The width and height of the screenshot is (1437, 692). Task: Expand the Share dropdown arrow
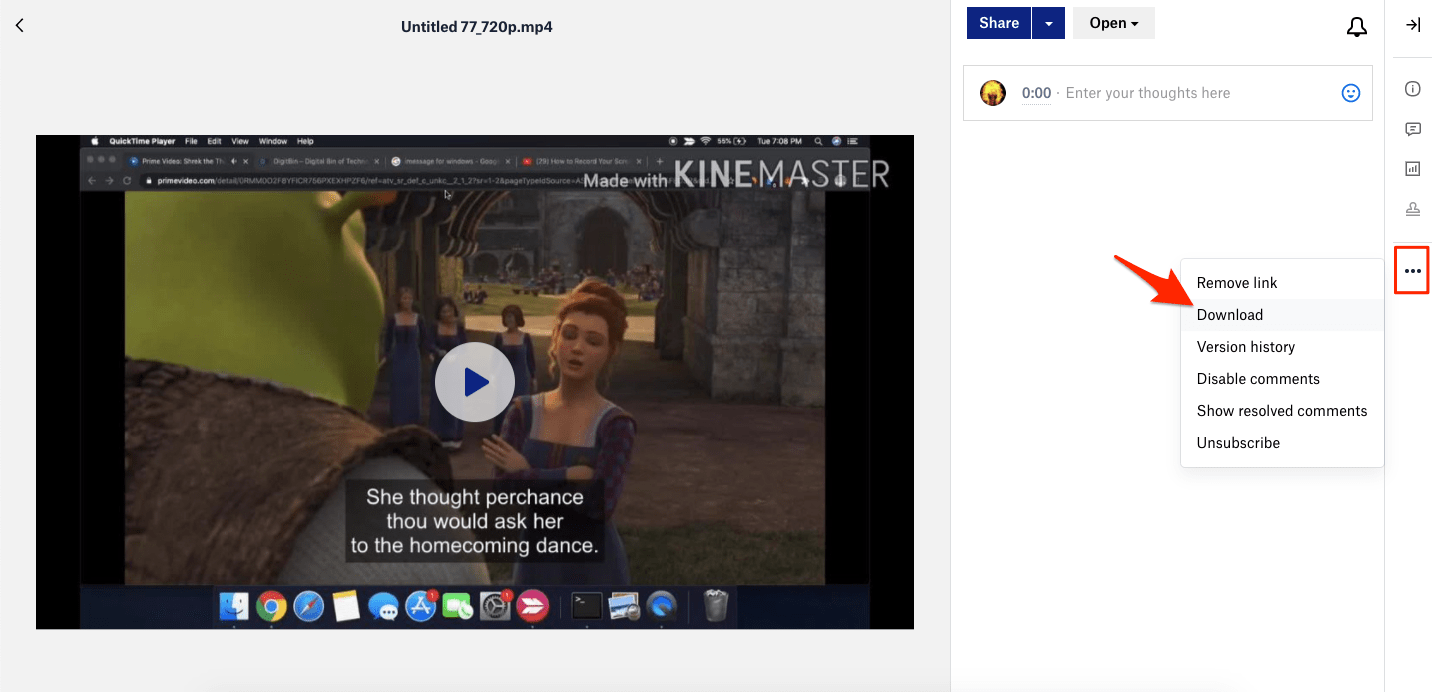1048,23
